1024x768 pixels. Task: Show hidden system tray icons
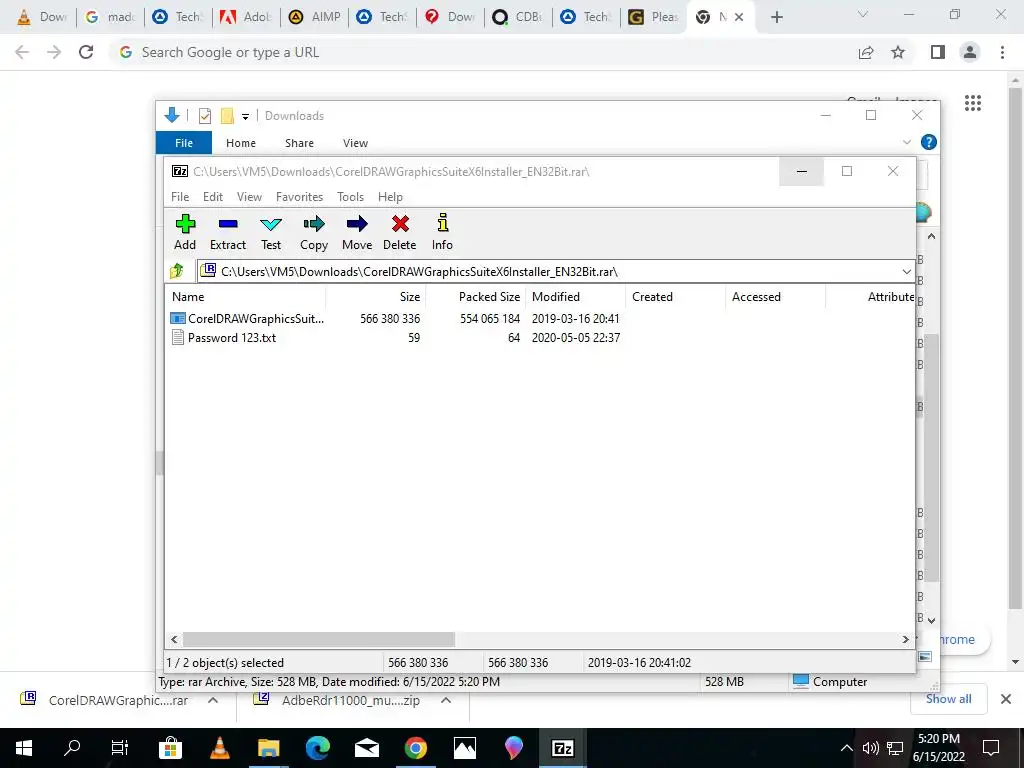[846, 748]
